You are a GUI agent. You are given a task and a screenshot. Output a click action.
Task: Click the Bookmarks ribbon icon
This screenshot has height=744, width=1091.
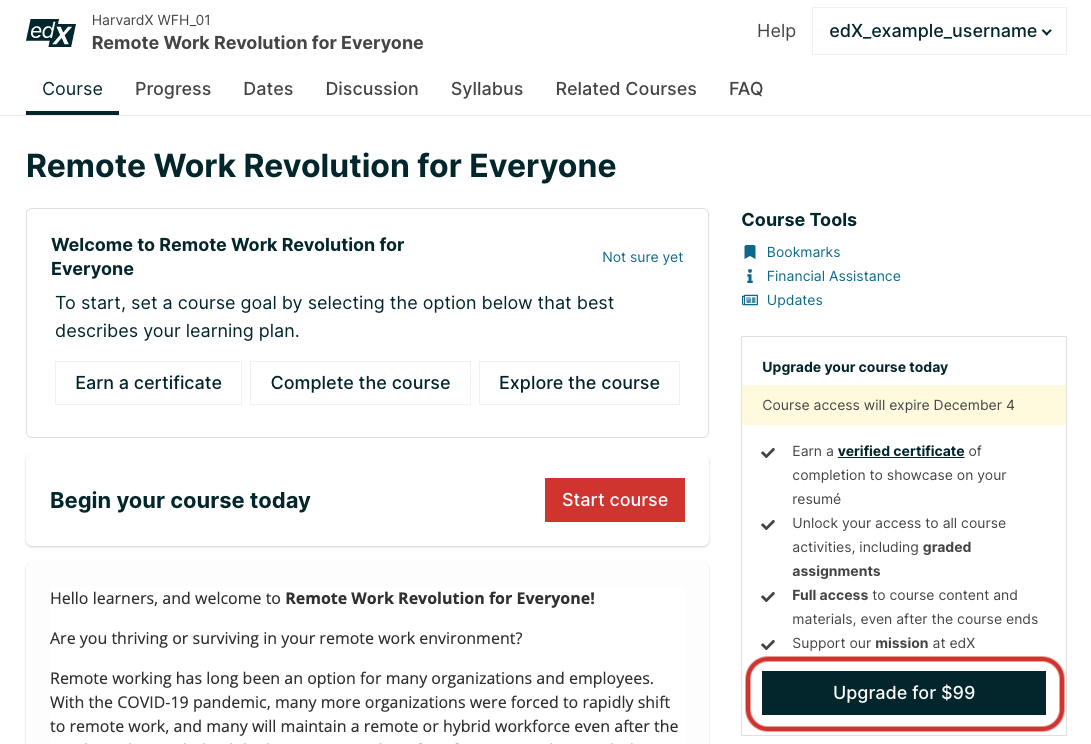point(749,252)
